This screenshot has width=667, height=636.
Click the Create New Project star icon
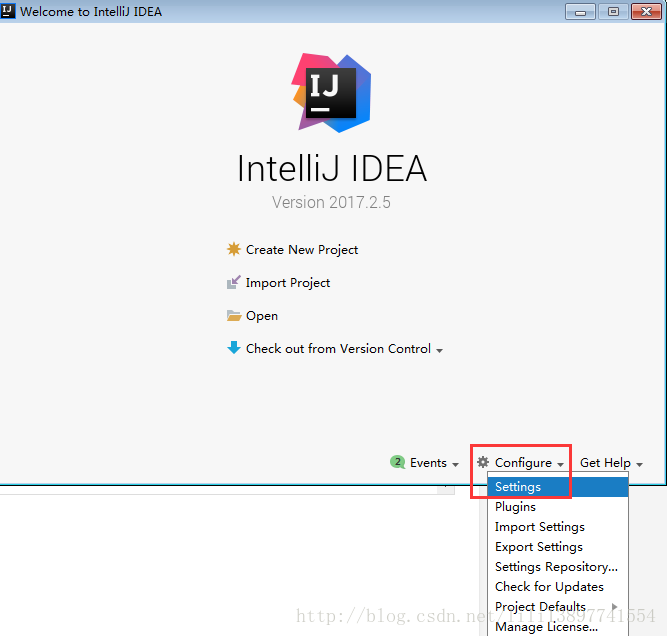234,249
